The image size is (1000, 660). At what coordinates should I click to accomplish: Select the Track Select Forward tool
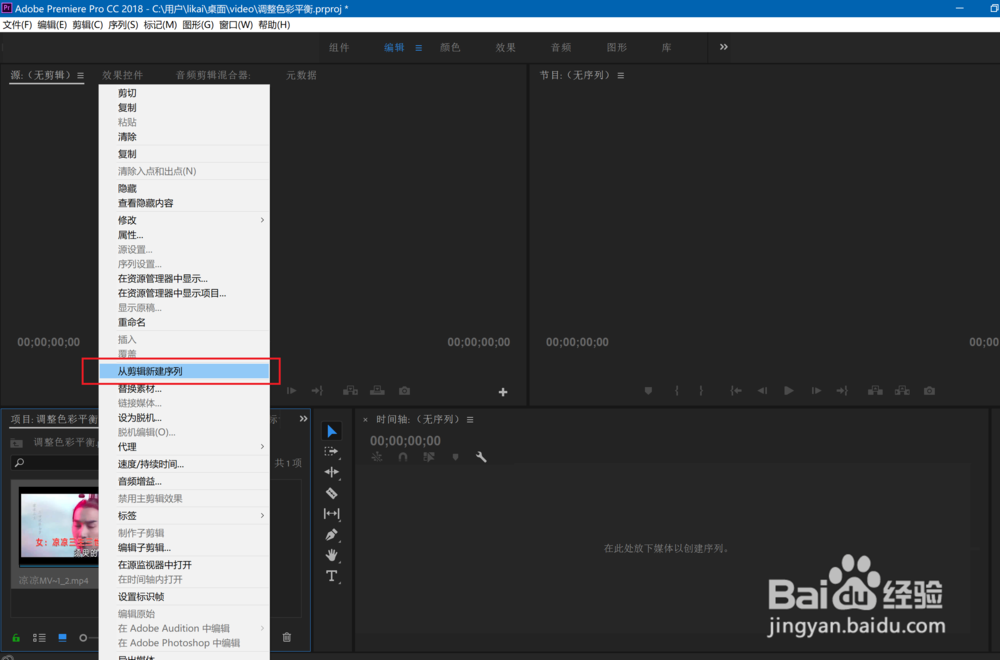coord(331,451)
